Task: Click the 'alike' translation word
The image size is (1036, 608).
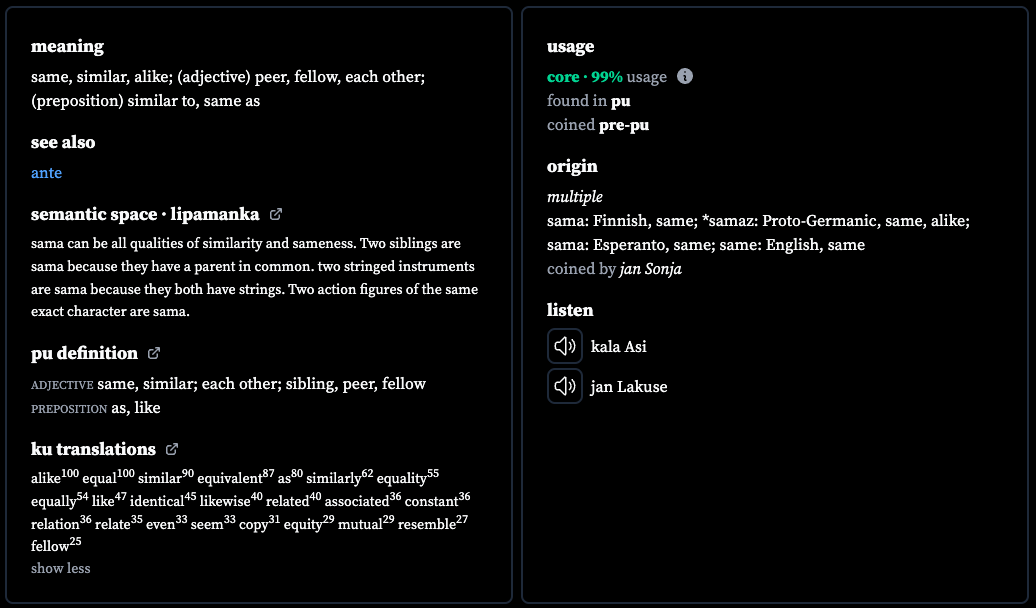Action: [46, 478]
